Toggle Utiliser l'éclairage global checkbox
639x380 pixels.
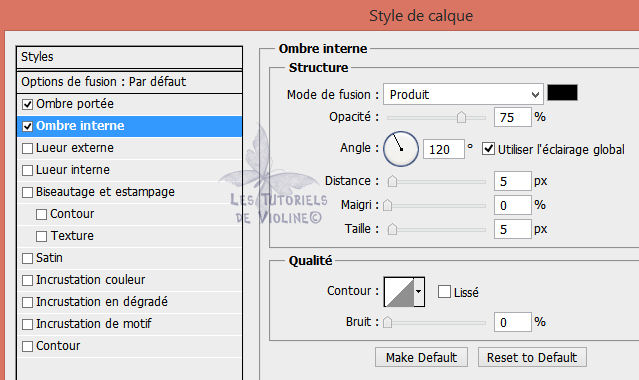click(488, 149)
